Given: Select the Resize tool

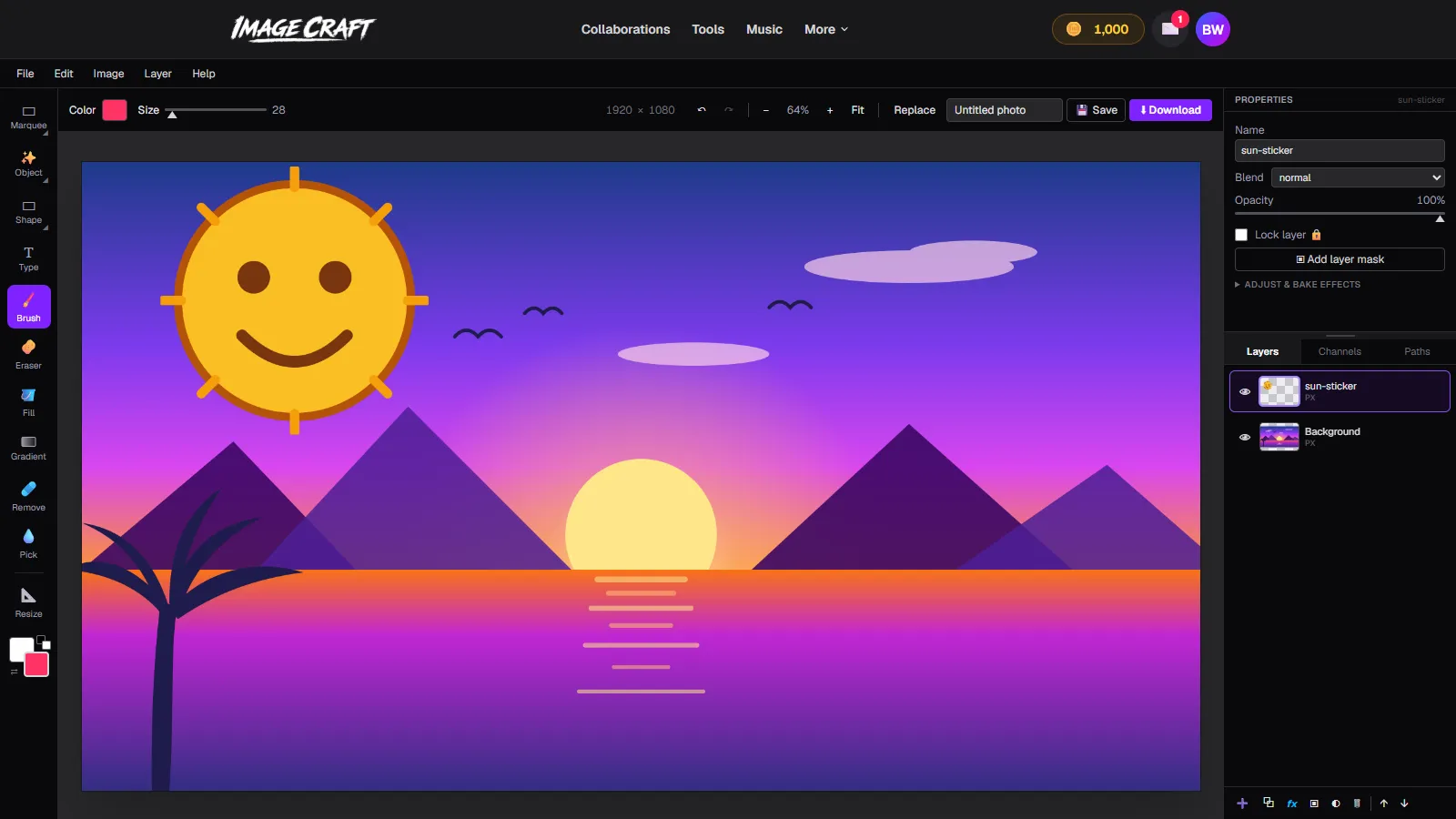Looking at the screenshot, I should click(28, 602).
